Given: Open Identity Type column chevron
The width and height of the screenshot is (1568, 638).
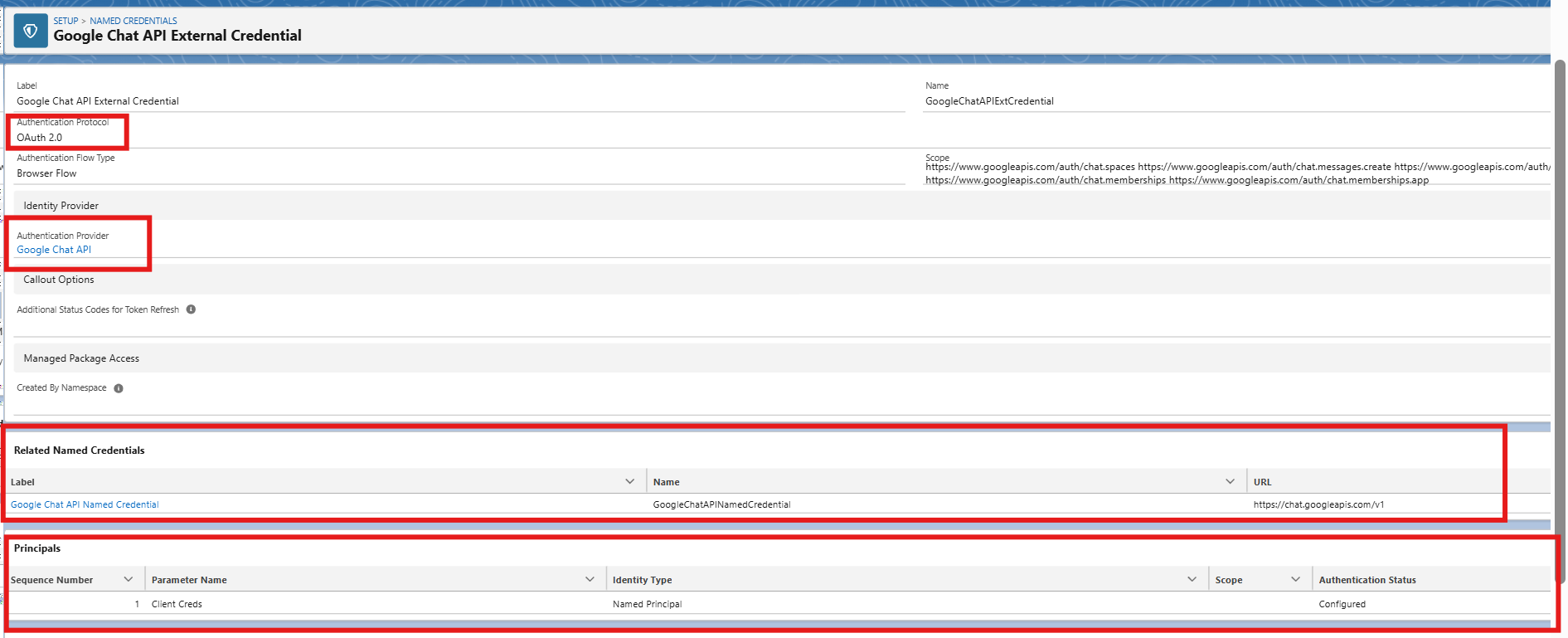Looking at the screenshot, I should point(1192,579).
